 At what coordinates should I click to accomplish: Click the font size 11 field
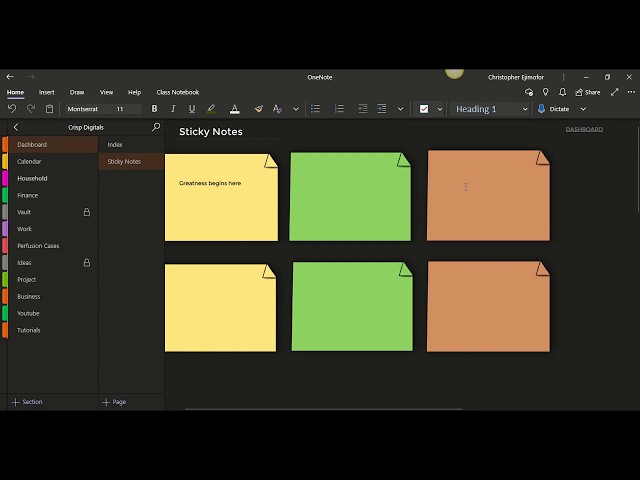point(127,109)
